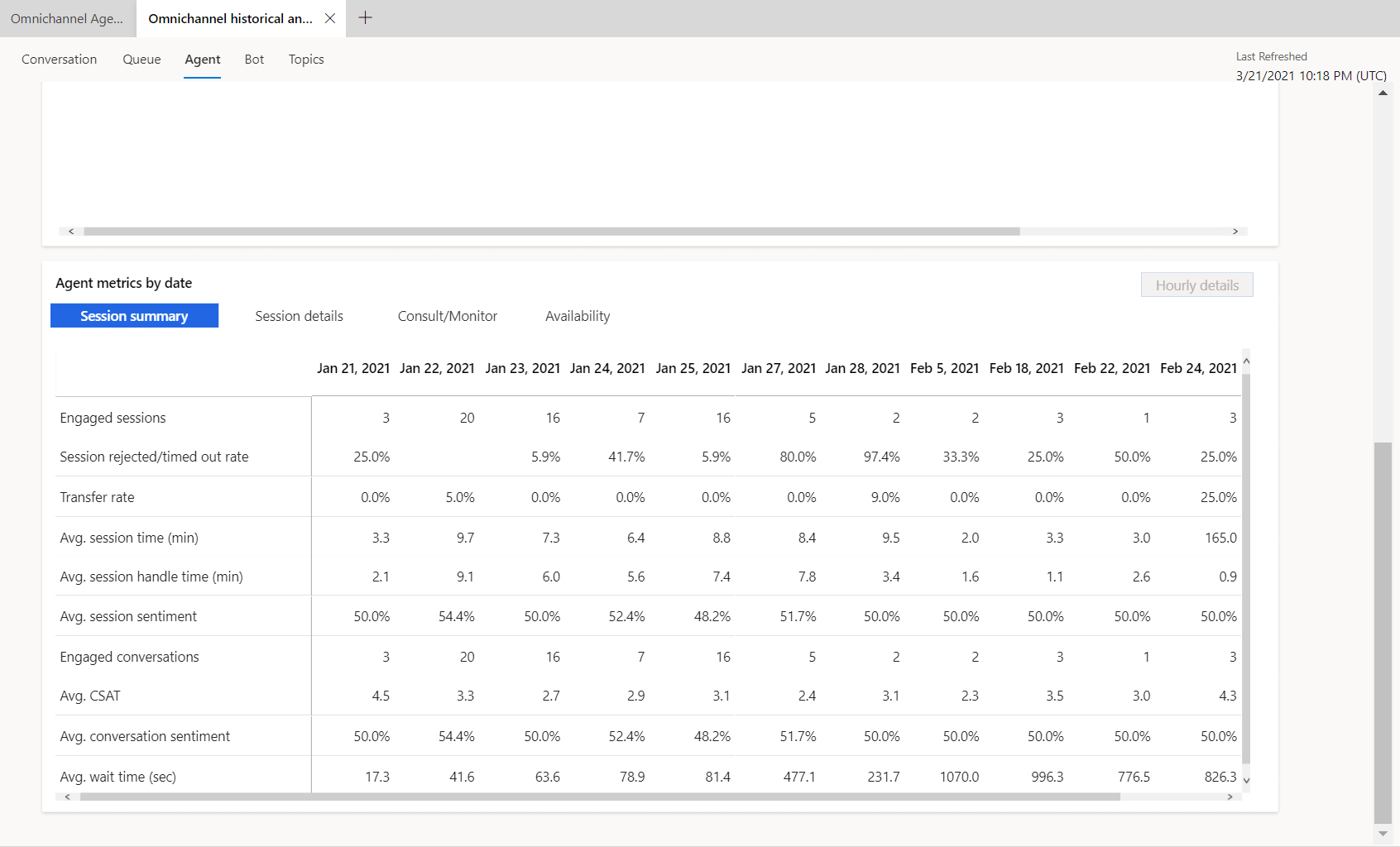The width and height of the screenshot is (1400, 847).
Task: Click the 165.0 avg session time value
Action: coord(1220,538)
